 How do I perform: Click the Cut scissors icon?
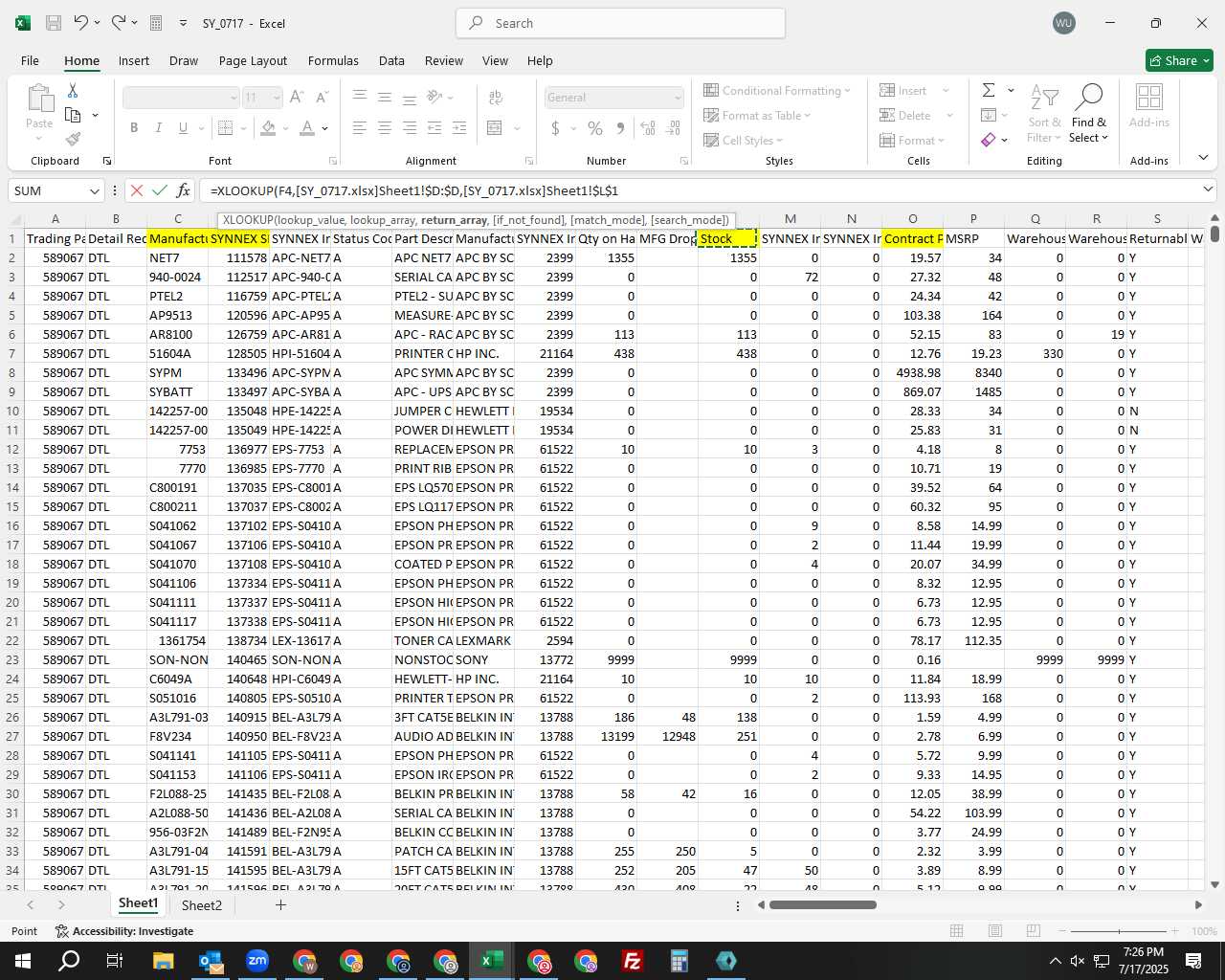[72, 90]
